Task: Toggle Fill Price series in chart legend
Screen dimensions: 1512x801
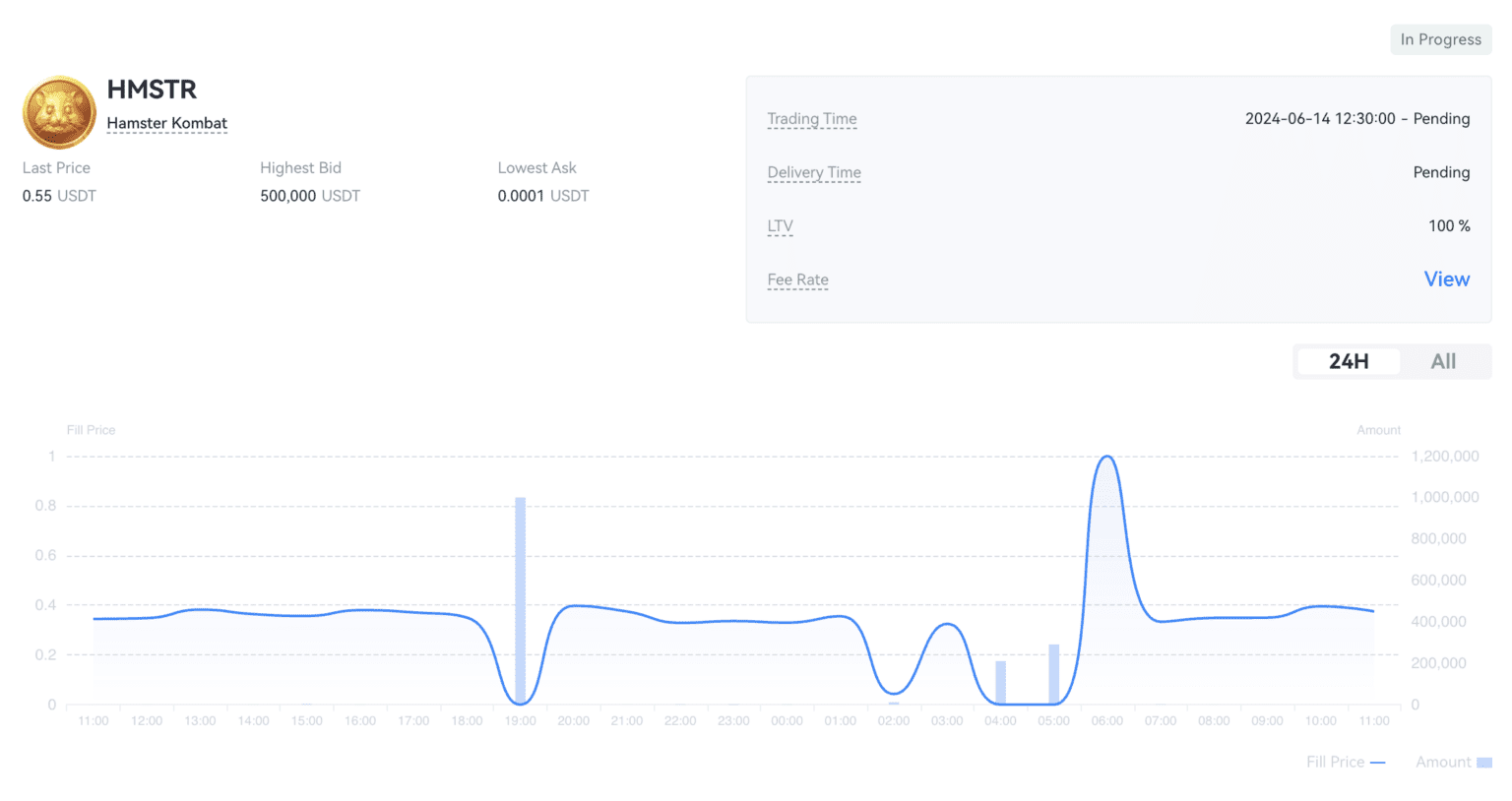Action: pyautogui.click(x=1345, y=762)
